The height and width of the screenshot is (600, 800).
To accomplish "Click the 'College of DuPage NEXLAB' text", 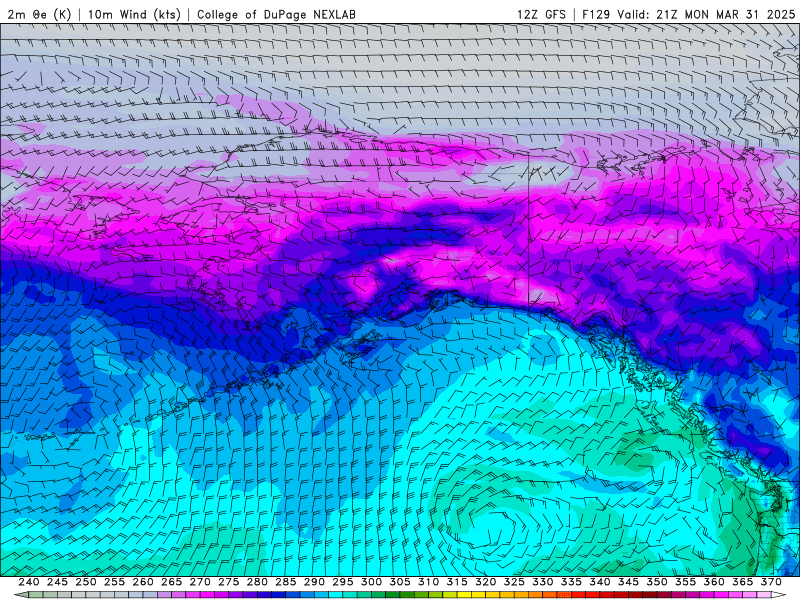I will [x=276, y=14].
